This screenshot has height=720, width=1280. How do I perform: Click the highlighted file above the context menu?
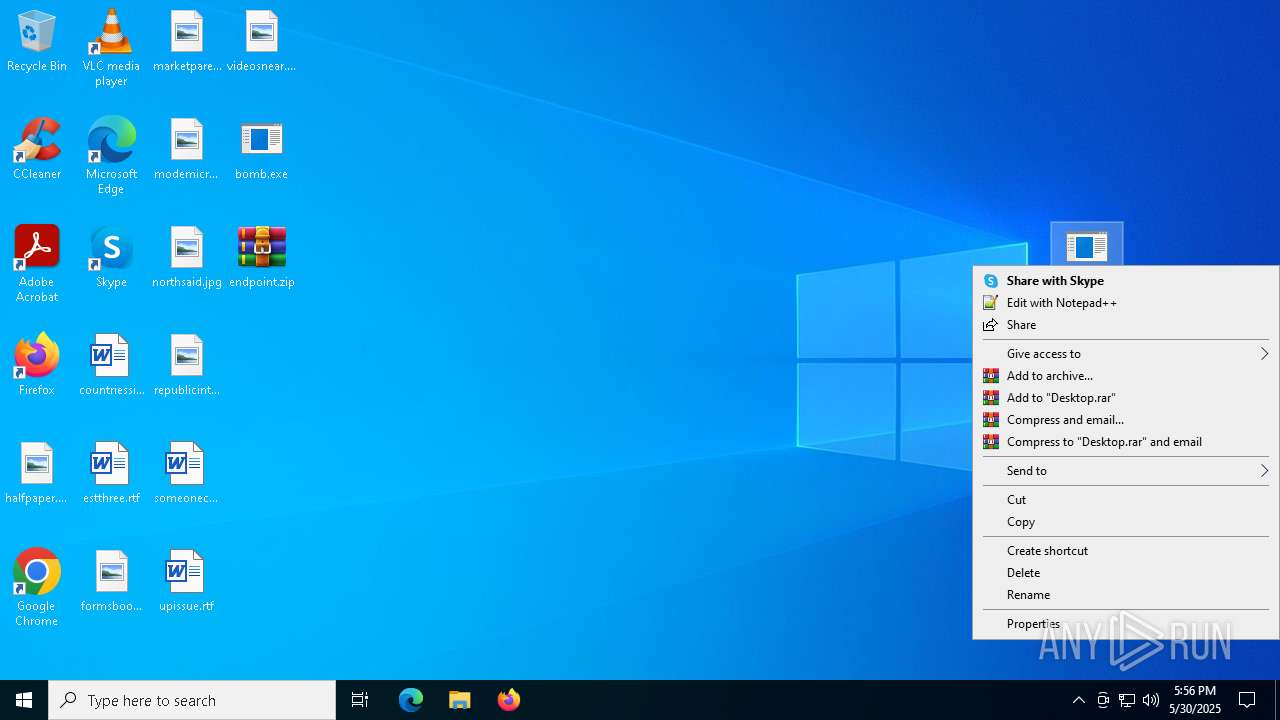(x=1087, y=245)
